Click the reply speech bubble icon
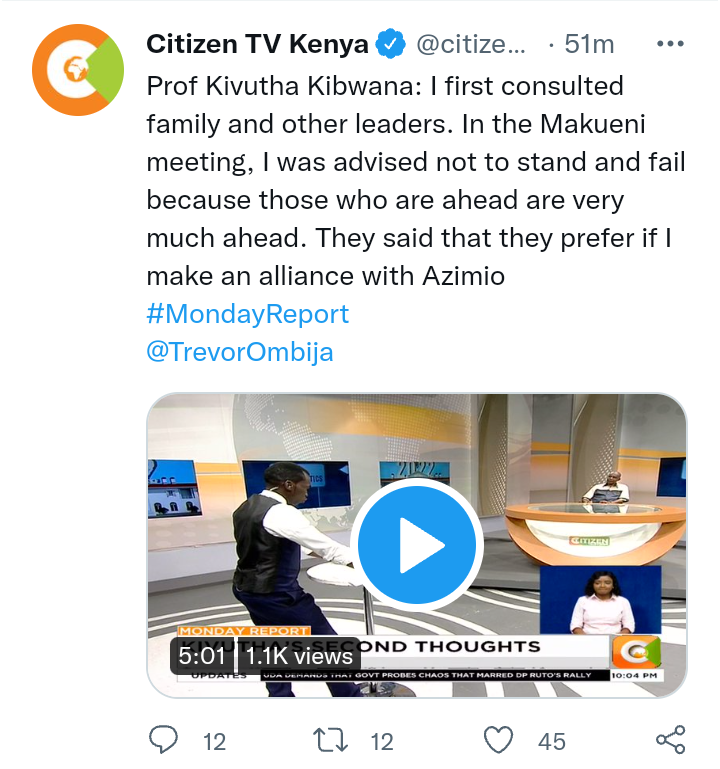This screenshot has height=769, width=720. click(163, 740)
